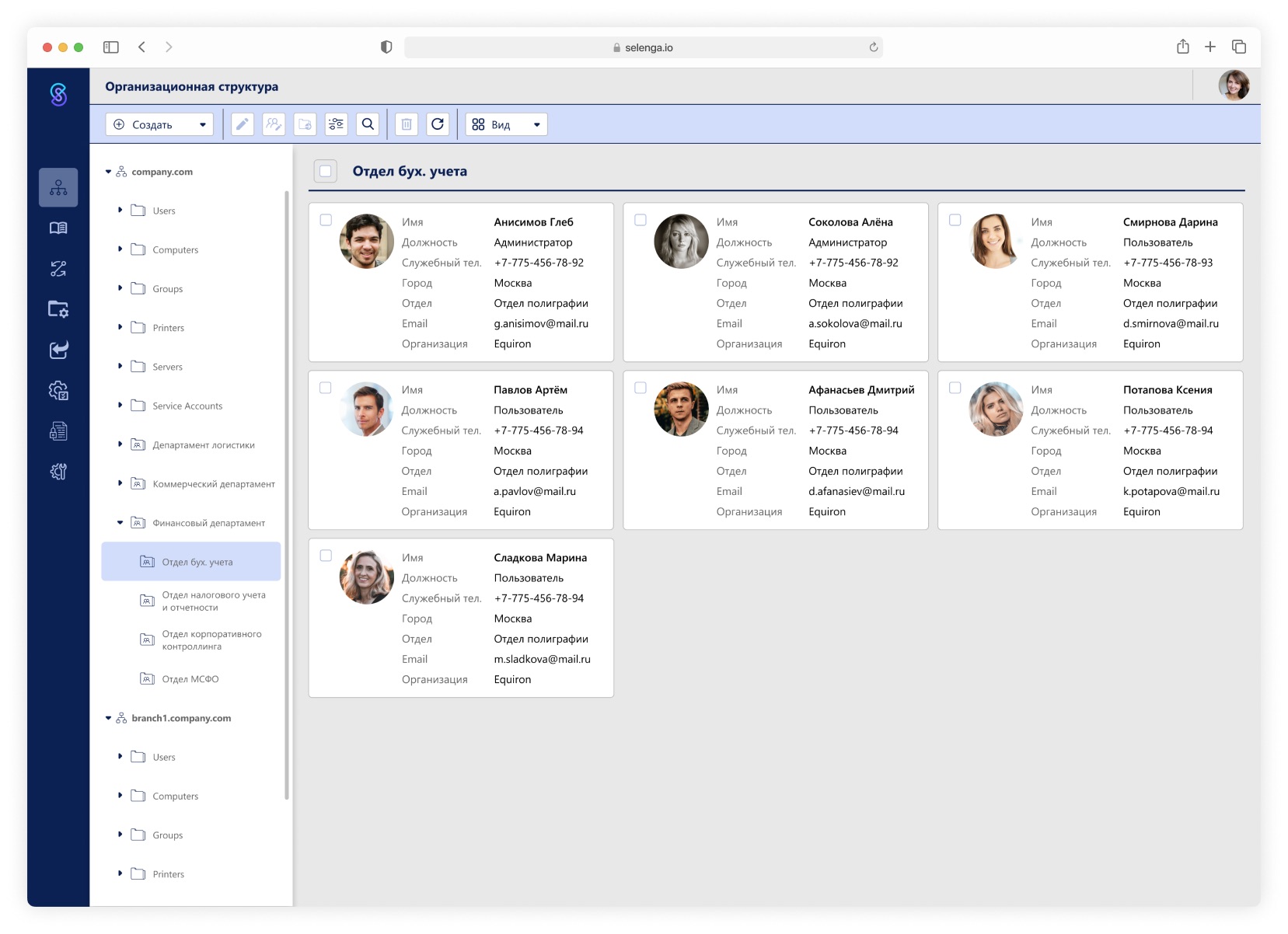Click the tree panel scrollbar

click(287, 494)
